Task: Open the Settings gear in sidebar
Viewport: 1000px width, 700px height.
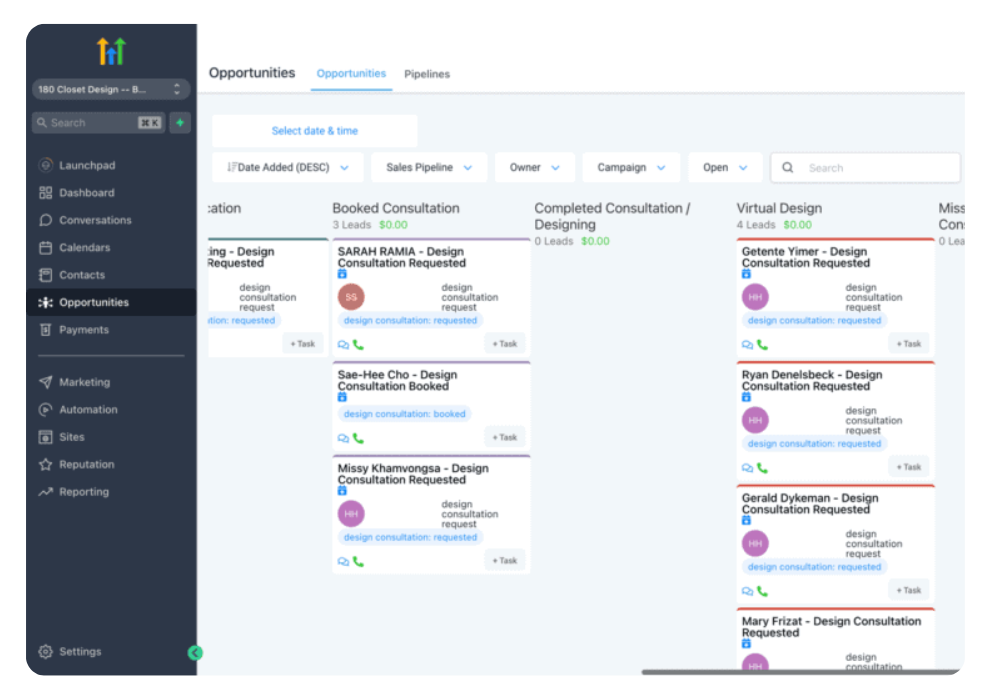Action: pos(45,652)
